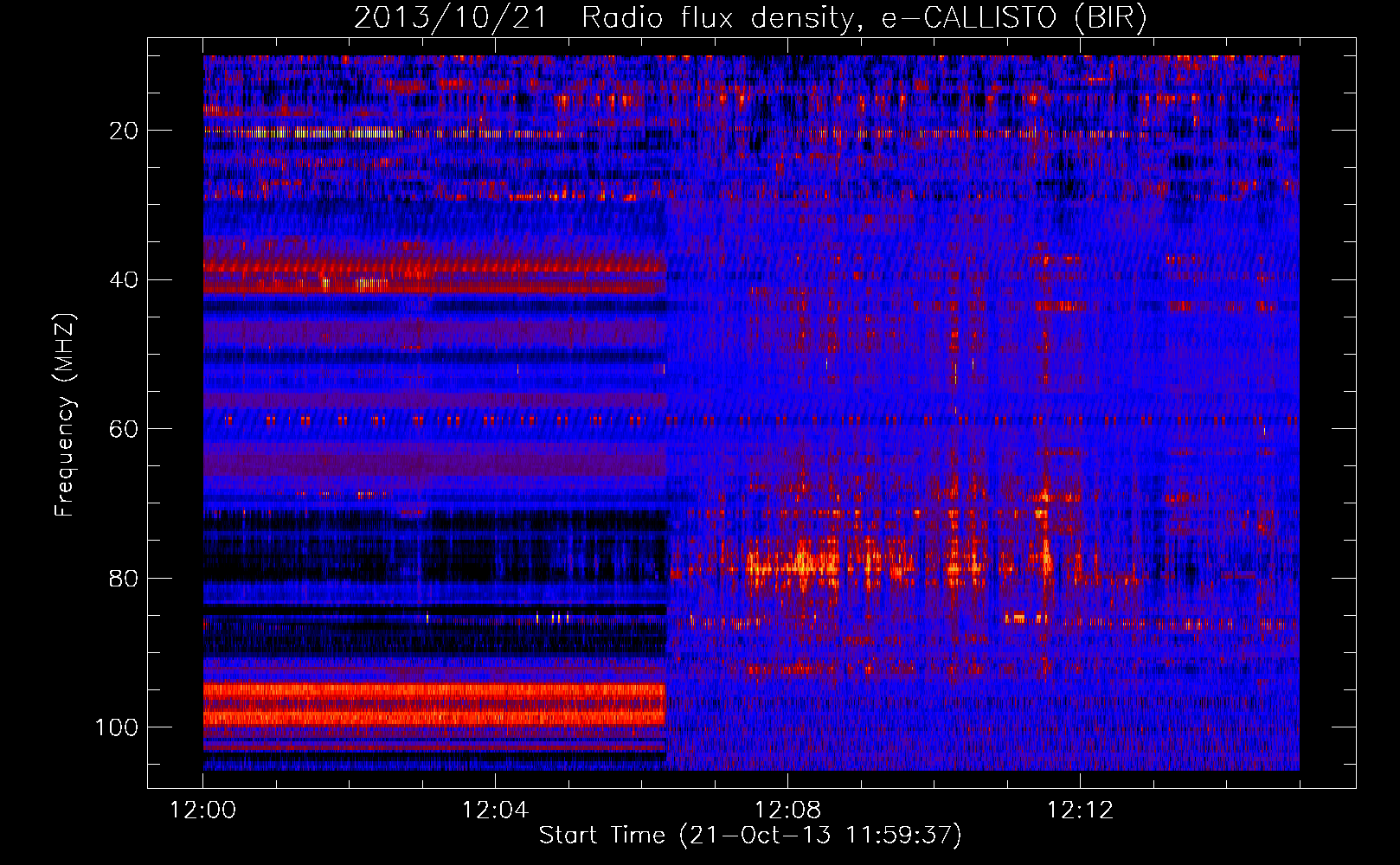
Task: Click the '80' frequency tick label
Action: click(x=125, y=579)
